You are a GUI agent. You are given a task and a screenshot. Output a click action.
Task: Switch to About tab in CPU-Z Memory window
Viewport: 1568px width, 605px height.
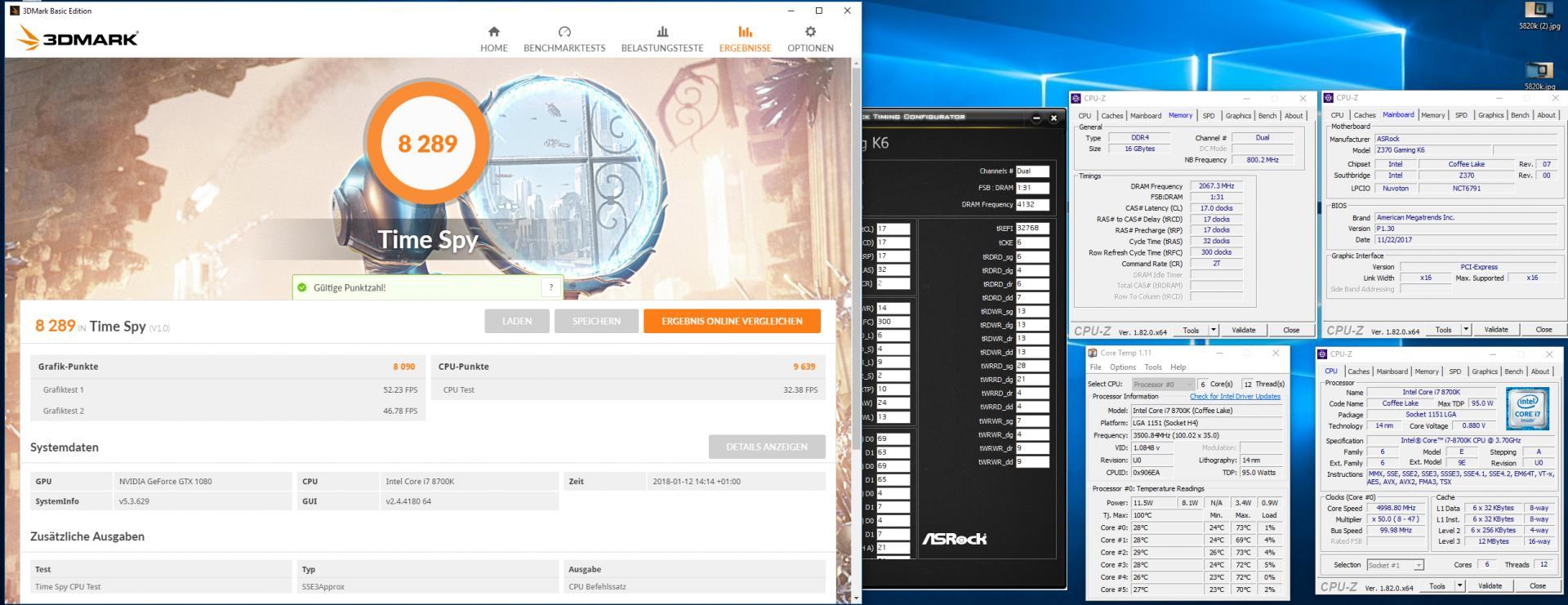(1294, 116)
